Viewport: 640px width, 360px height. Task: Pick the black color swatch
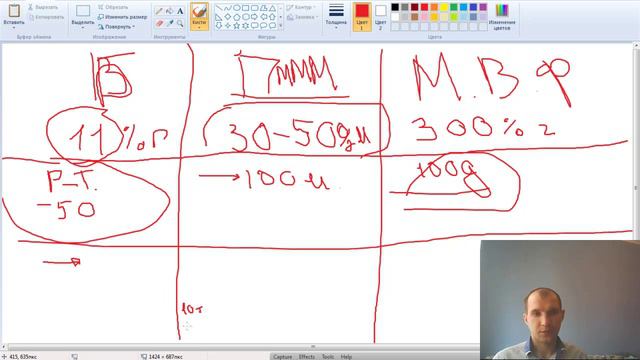pyautogui.click(x=395, y=7)
